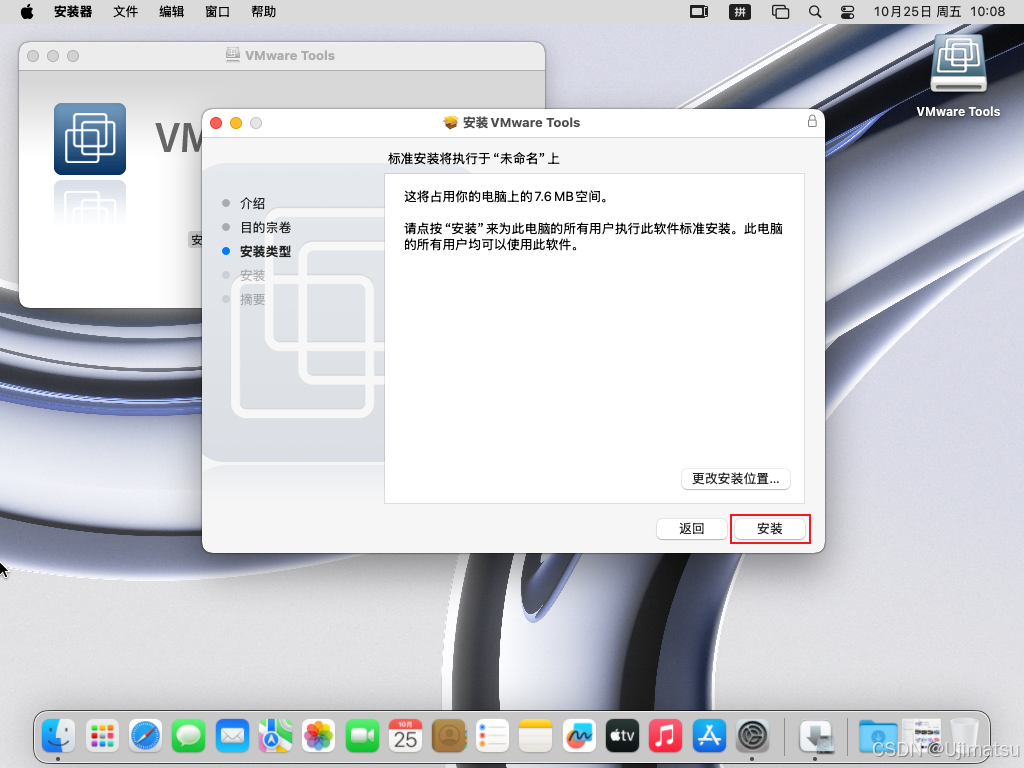Open Messages from the Dock

click(189, 736)
